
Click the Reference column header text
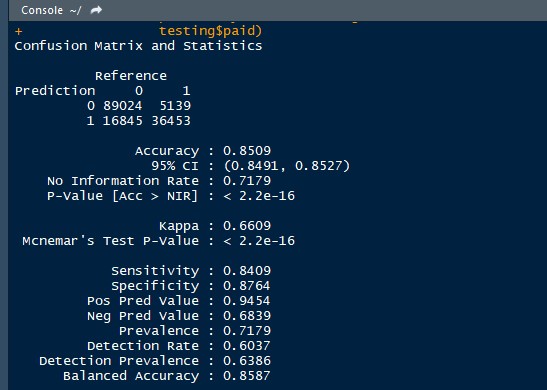click(x=131, y=76)
